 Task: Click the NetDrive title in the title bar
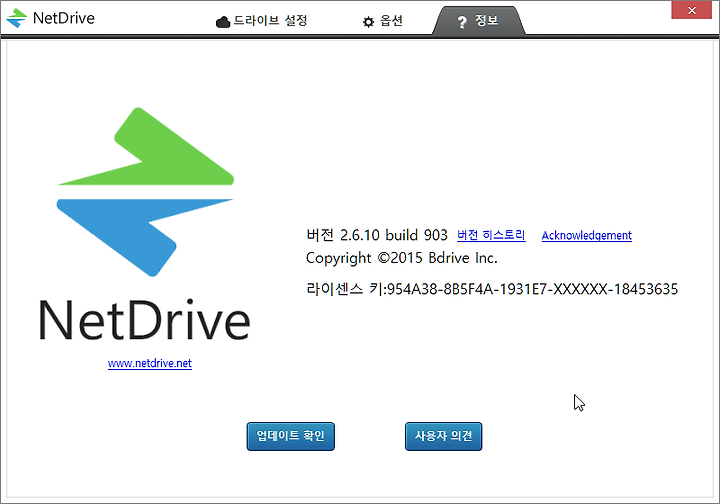click(x=64, y=18)
